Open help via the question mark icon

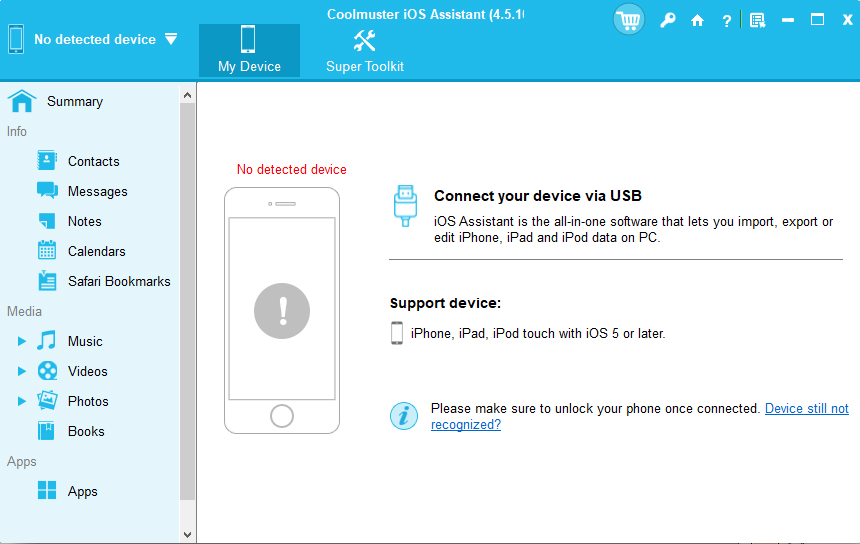[726, 21]
